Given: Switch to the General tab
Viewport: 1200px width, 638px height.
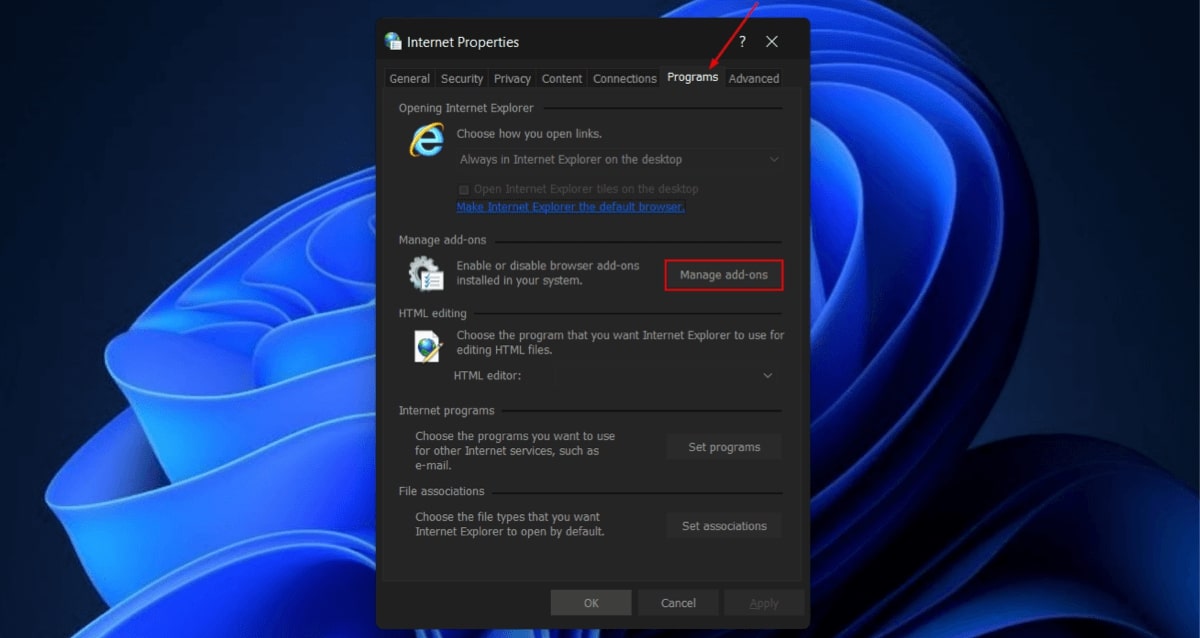Looking at the screenshot, I should click(x=409, y=78).
